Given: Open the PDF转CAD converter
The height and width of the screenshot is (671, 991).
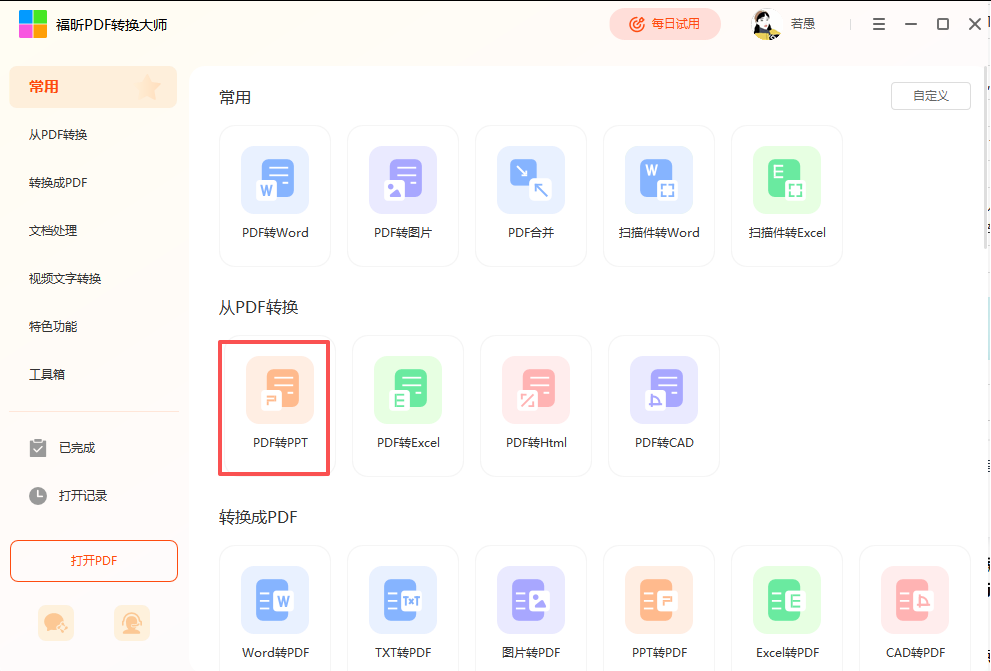Looking at the screenshot, I should coord(664,406).
